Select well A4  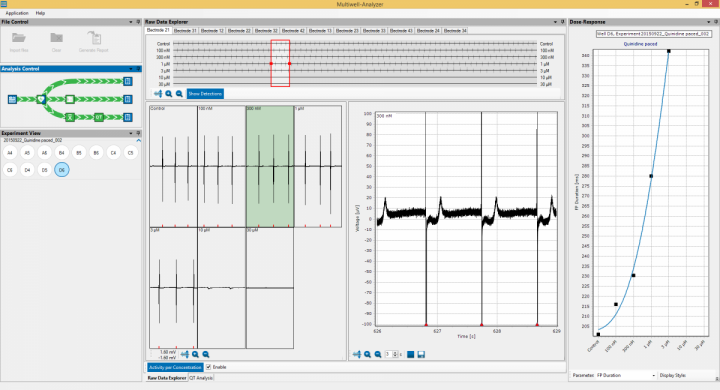pos(10,153)
